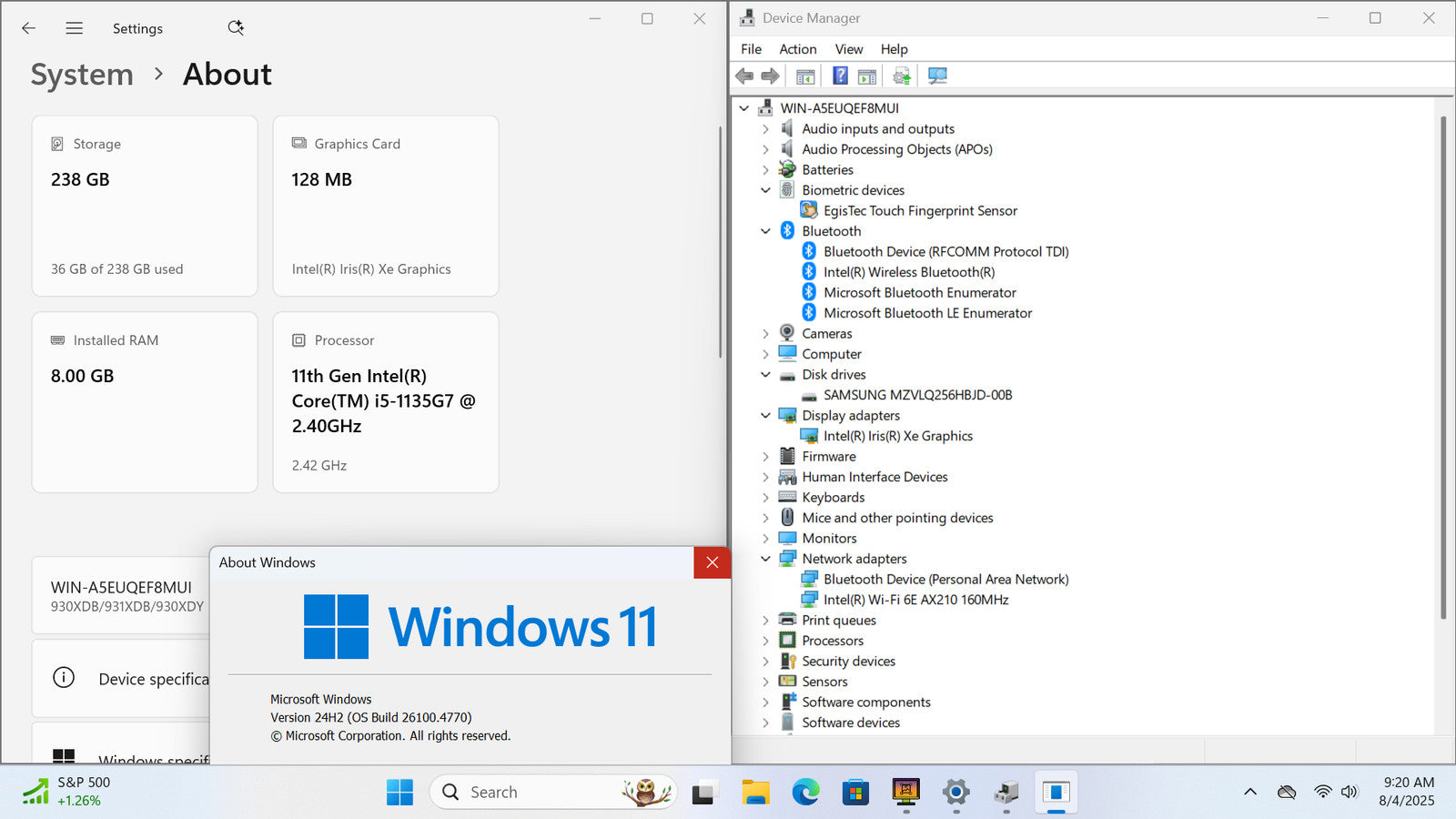Collapse the Bluetooth category
The image size is (1456, 819).
click(x=765, y=231)
